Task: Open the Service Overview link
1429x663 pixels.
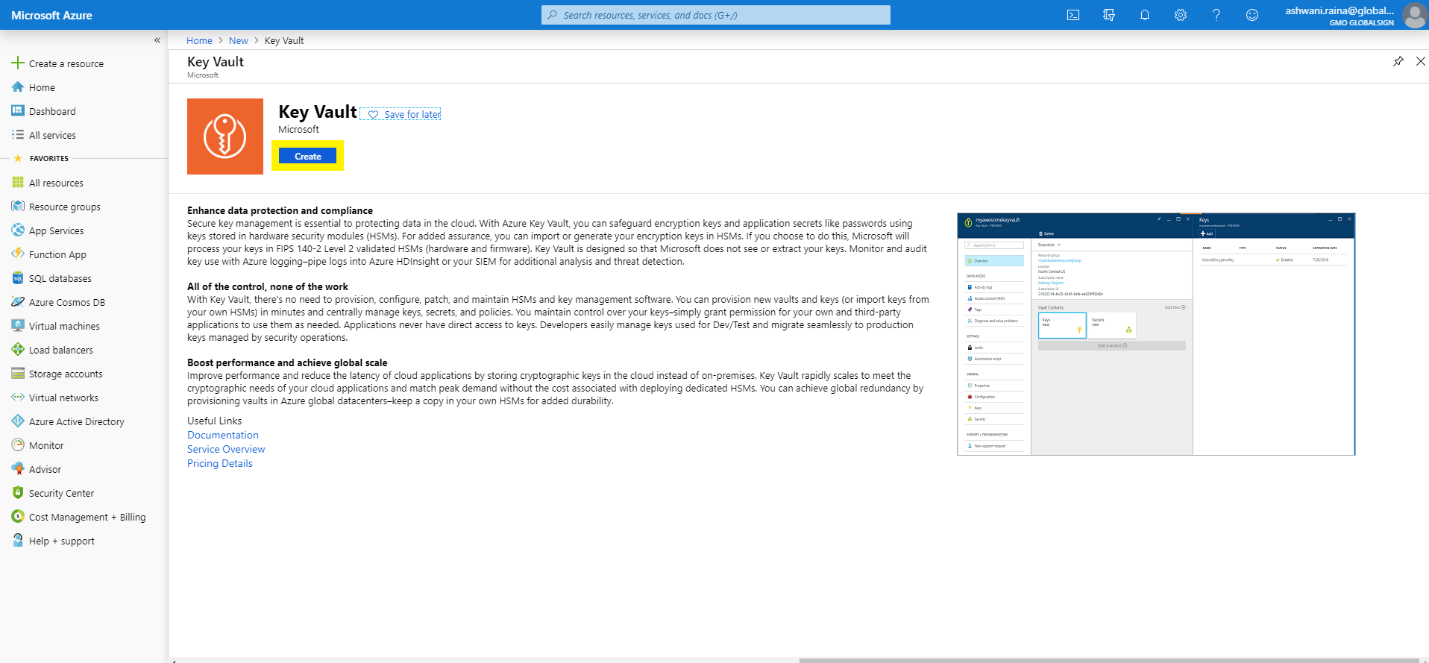Action: (226, 449)
